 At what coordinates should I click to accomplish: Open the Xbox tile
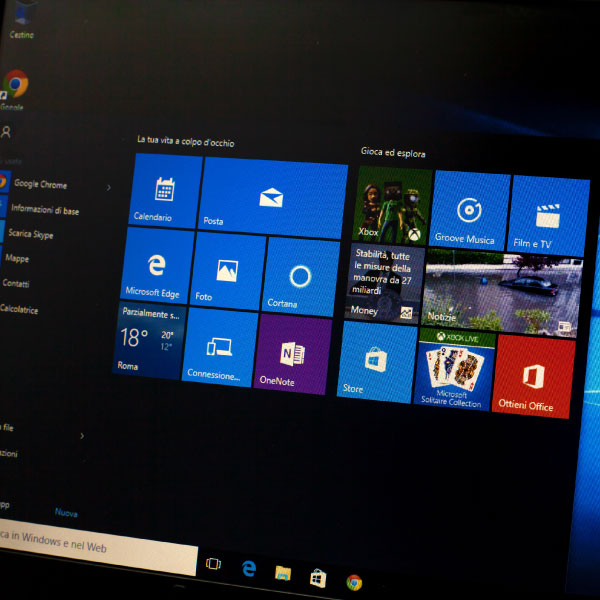coord(391,205)
